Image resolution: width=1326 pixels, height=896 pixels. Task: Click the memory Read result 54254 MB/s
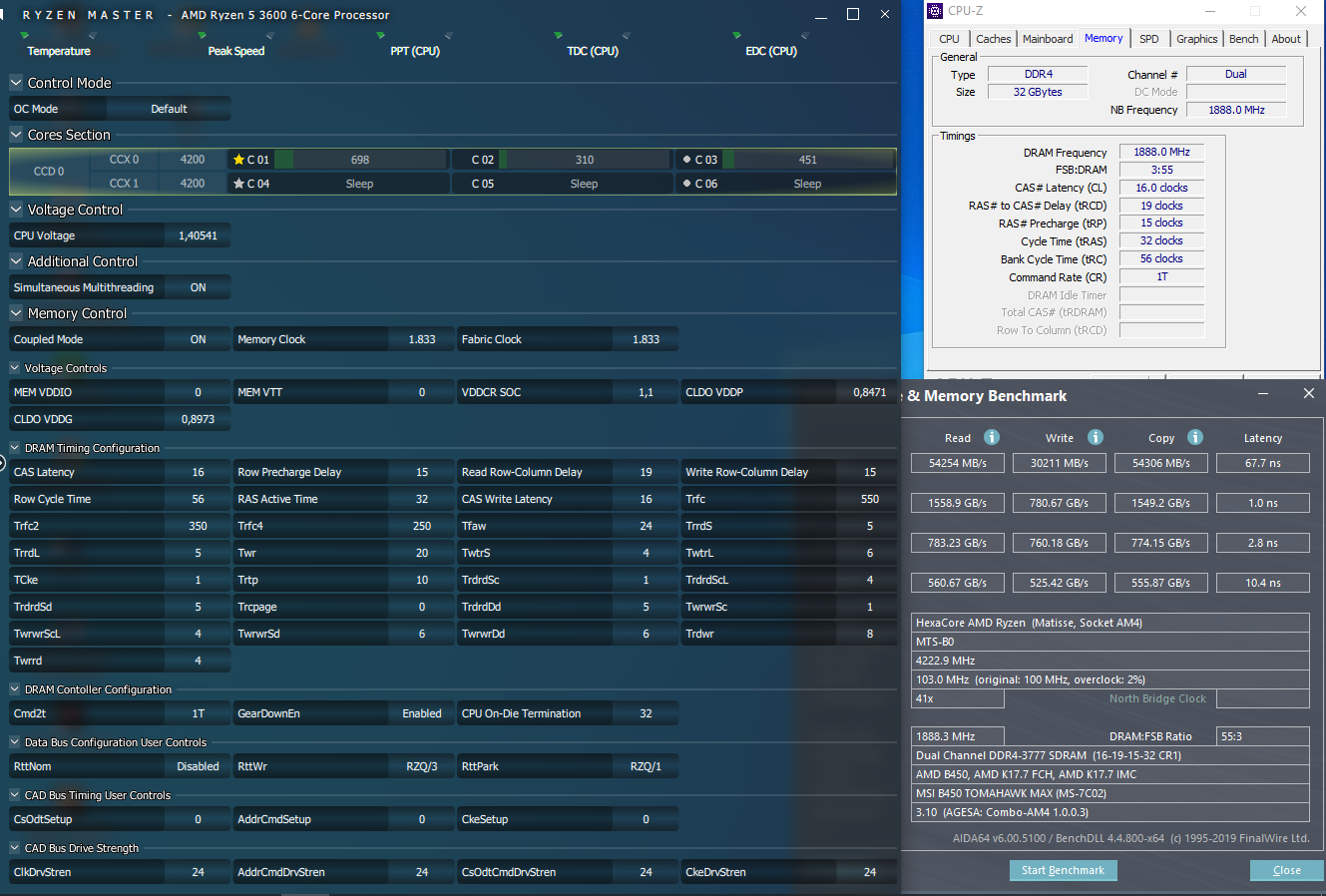click(x=957, y=463)
